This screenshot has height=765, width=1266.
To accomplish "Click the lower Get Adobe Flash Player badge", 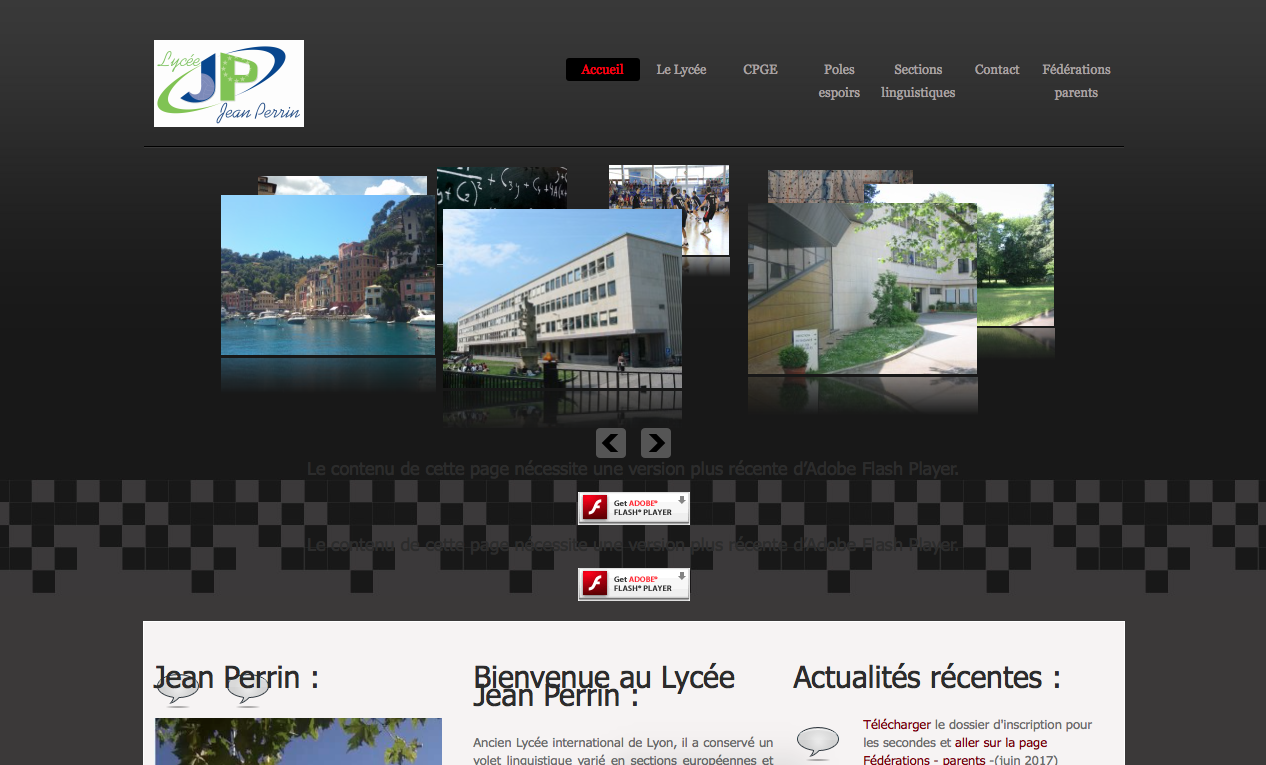I will (x=634, y=584).
